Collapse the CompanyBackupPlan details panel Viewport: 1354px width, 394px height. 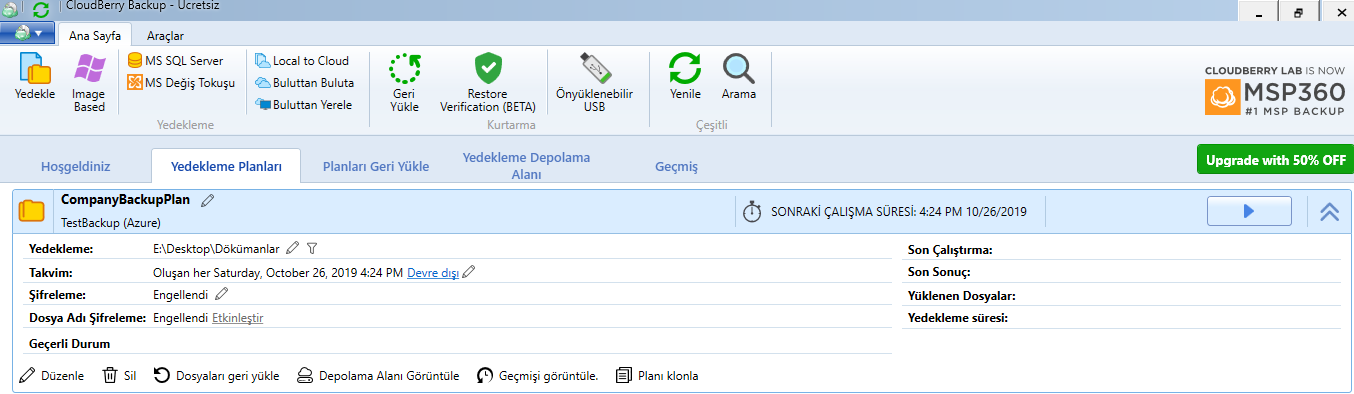[x=1329, y=211]
